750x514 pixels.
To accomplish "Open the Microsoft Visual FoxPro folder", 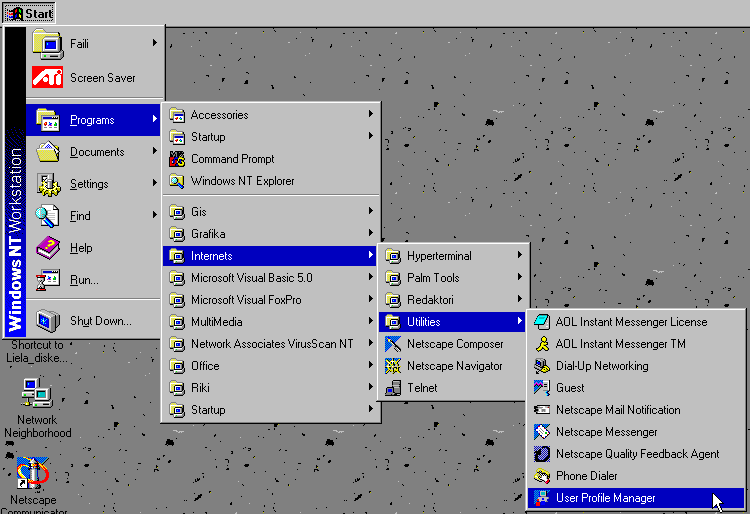I will pyautogui.click(x=271, y=300).
